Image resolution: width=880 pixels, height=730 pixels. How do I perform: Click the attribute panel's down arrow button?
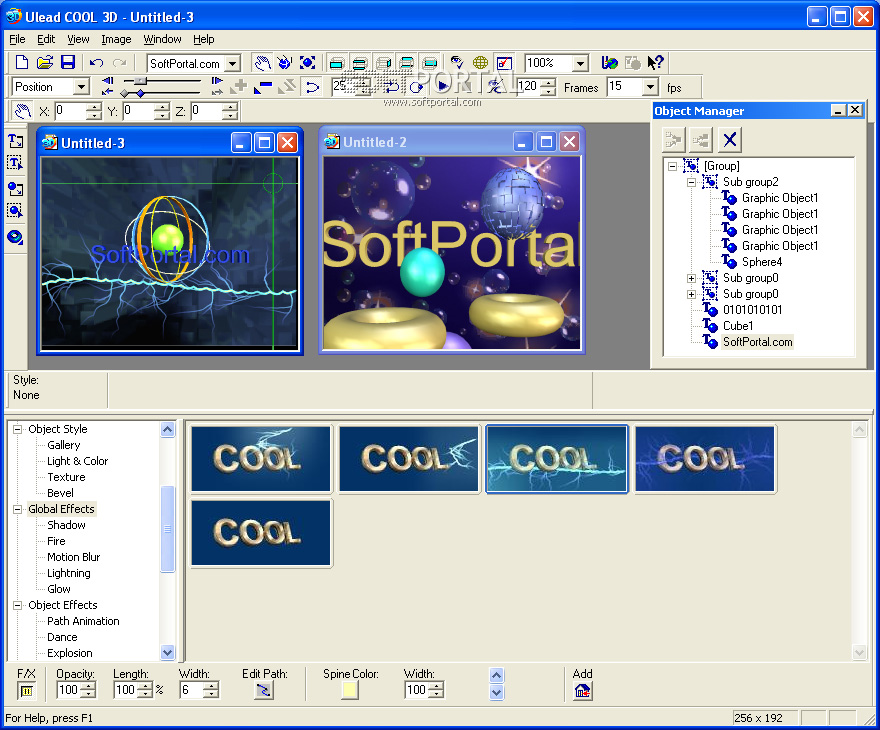pos(497,692)
